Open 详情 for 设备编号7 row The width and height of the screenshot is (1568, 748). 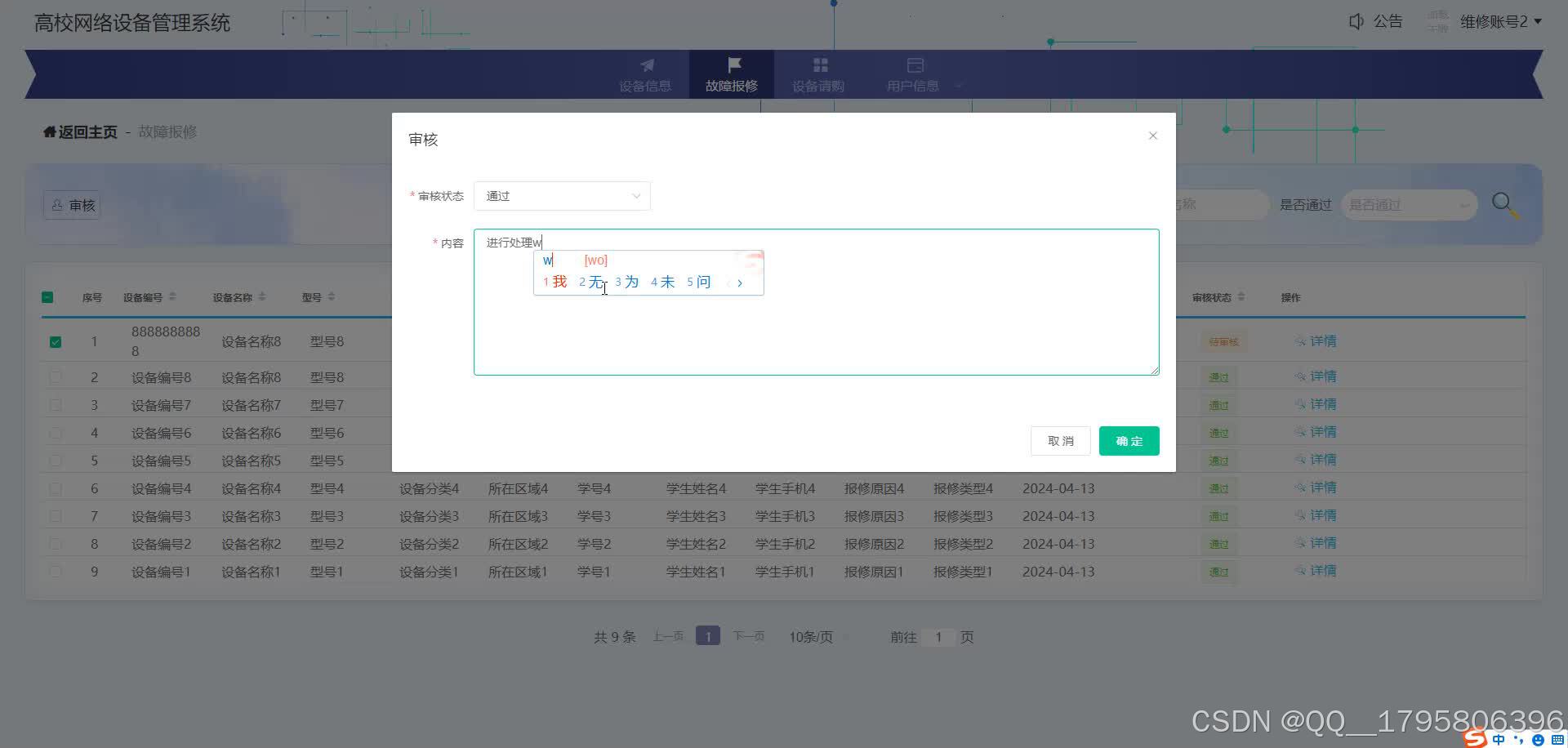pyautogui.click(x=1316, y=404)
